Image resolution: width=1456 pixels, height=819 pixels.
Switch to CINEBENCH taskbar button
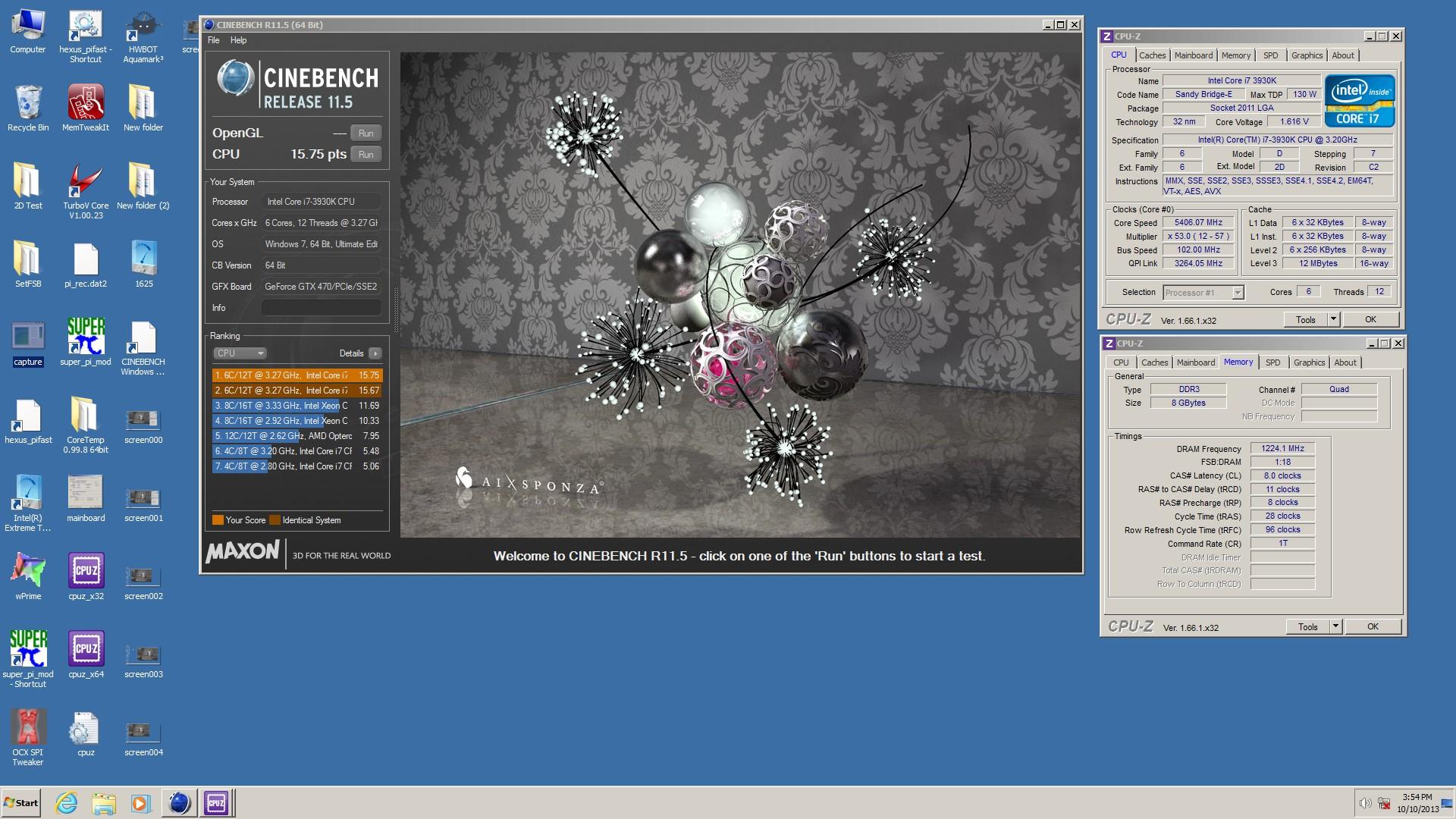click(180, 803)
